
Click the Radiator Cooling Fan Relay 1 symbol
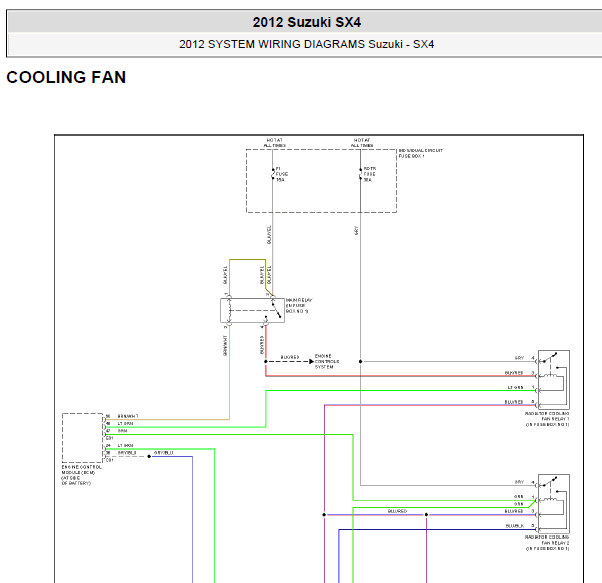click(x=553, y=380)
